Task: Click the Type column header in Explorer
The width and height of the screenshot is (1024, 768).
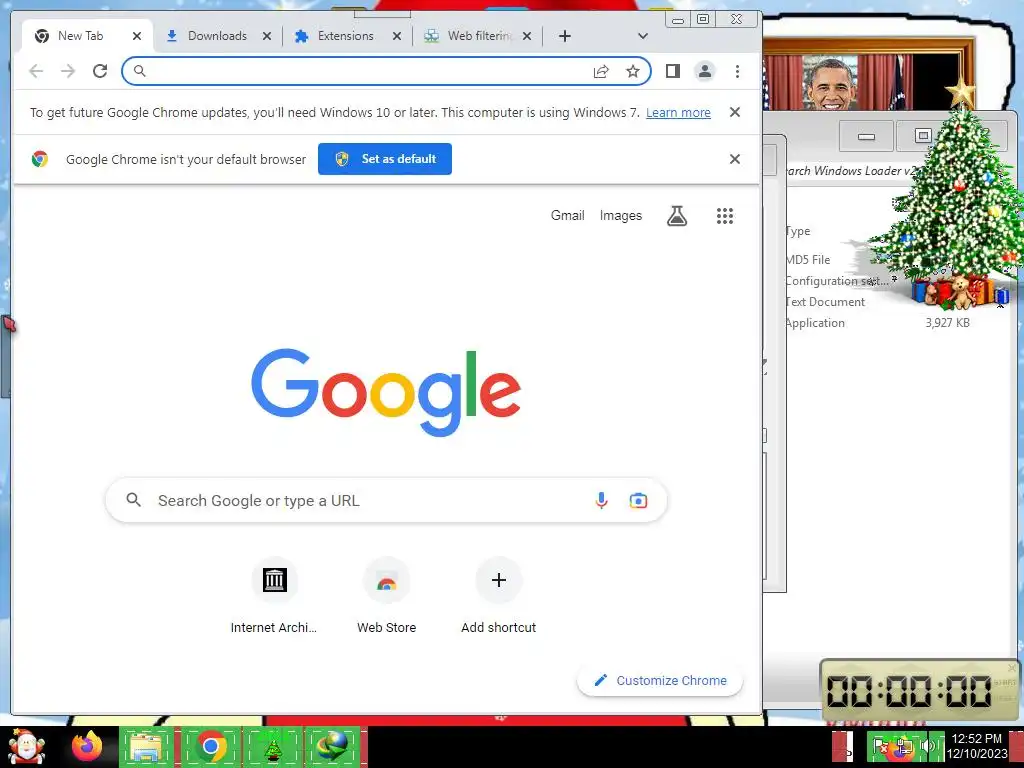Action: click(798, 231)
